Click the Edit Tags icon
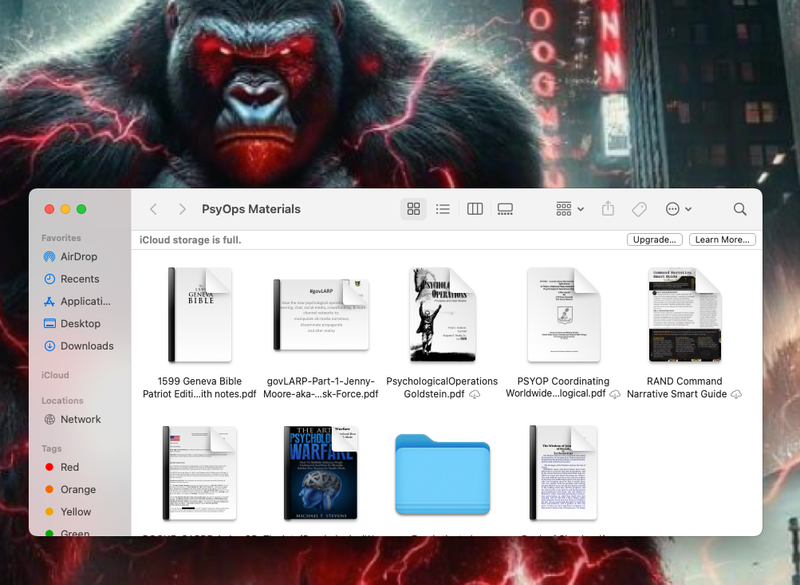Viewport: 800px width, 585px height. (638, 209)
